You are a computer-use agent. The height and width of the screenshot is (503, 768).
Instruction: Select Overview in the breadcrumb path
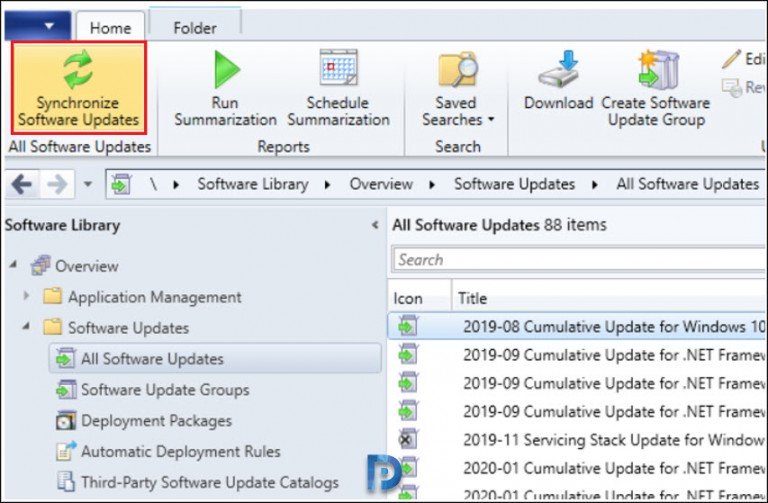(381, 184)
